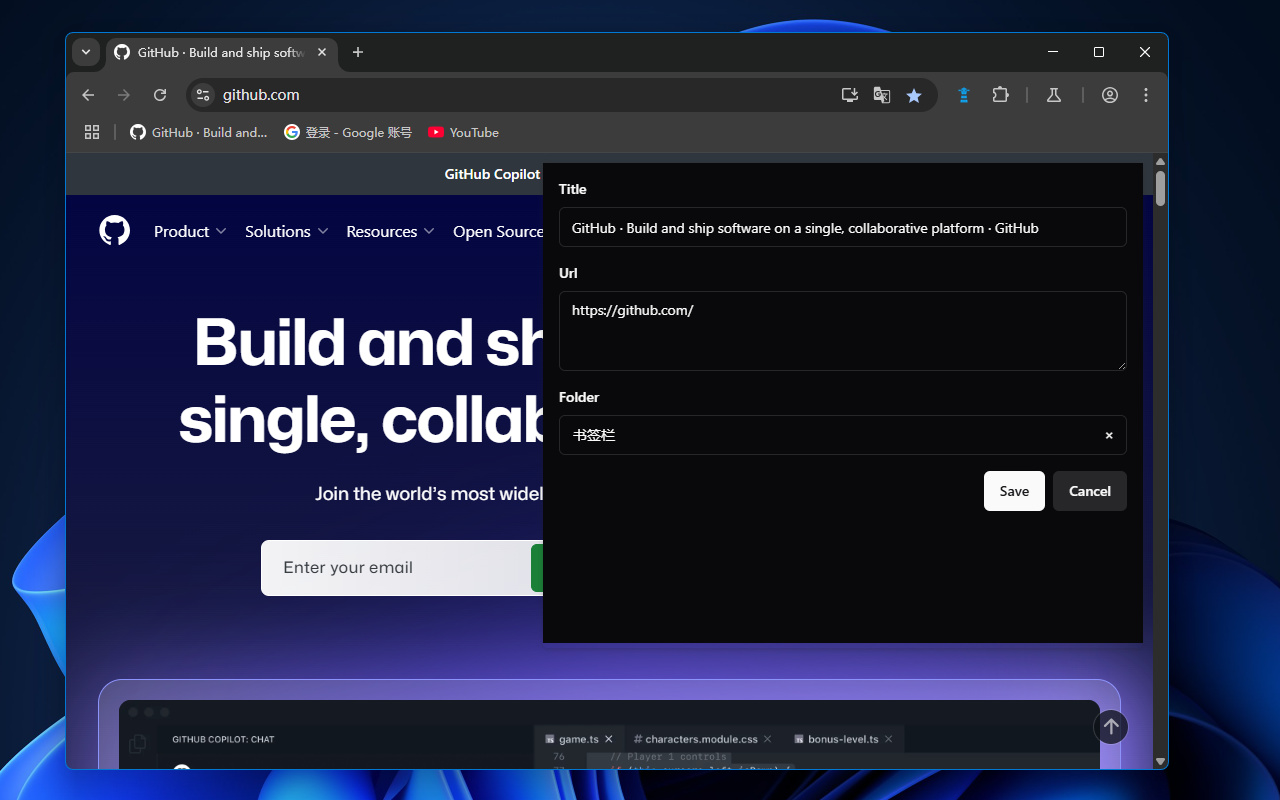Viewport: 1280px width, 800px height.
Task: Open the tab search dropdown arrow
Action: coord(86,52)
